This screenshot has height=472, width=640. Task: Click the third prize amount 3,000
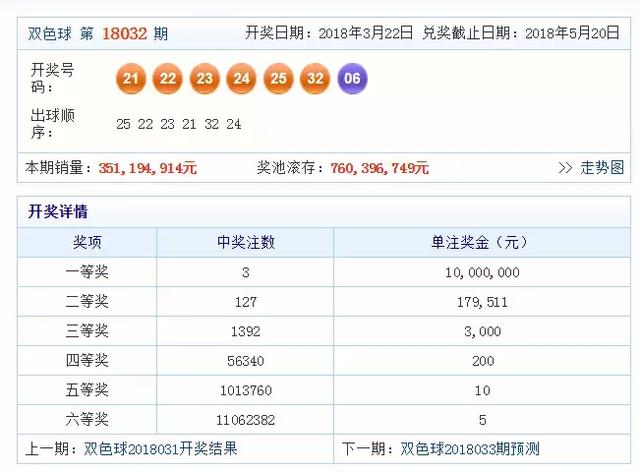[x=482, y=332]
